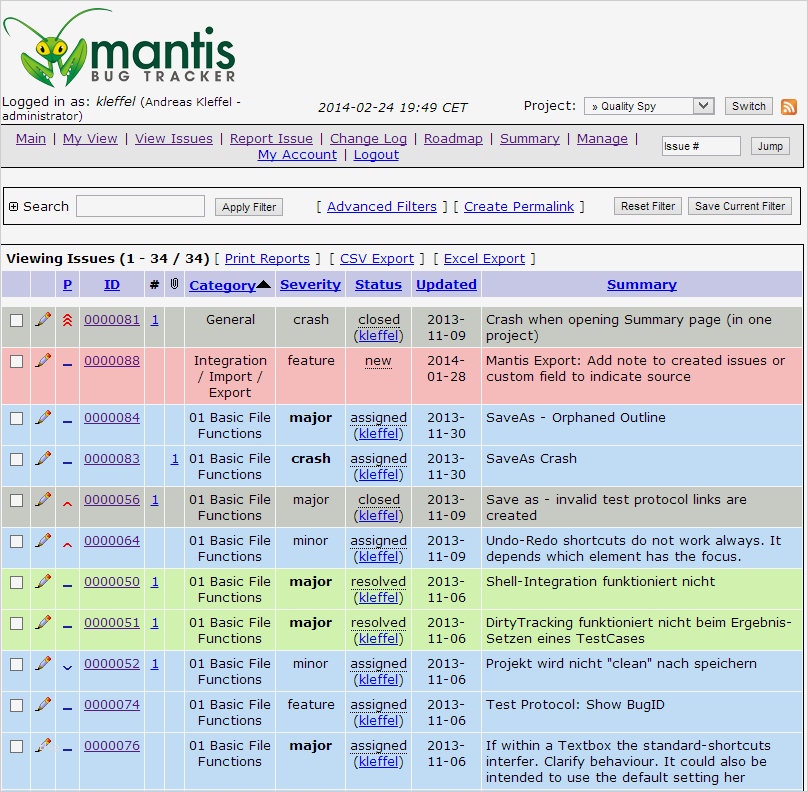808x792 pixels.
Task: Sort issues by ID column
Action: (112, 284)
